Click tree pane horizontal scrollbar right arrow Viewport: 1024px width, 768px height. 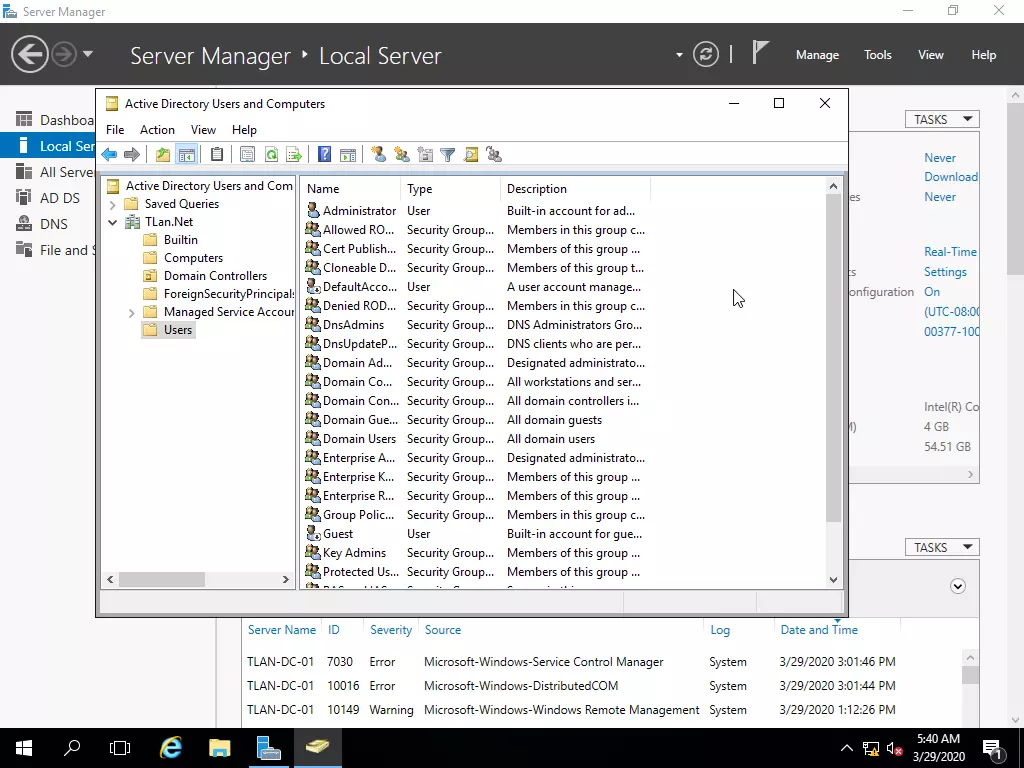[285, 579]
